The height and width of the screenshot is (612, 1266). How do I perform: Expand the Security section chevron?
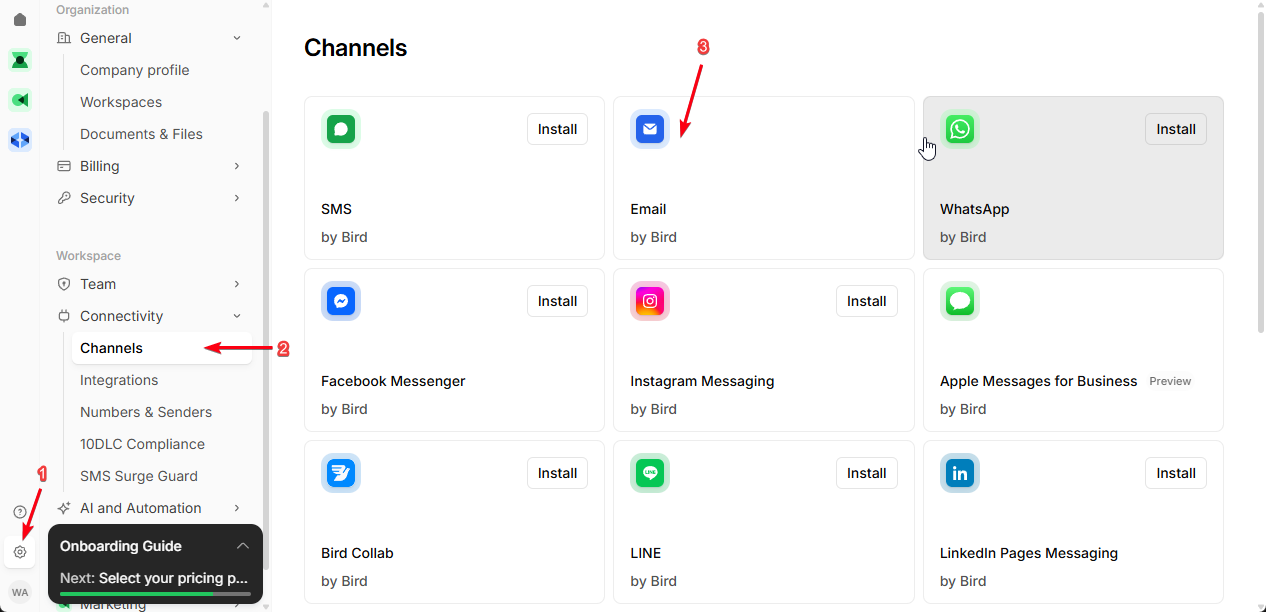[x=237, y=198]
